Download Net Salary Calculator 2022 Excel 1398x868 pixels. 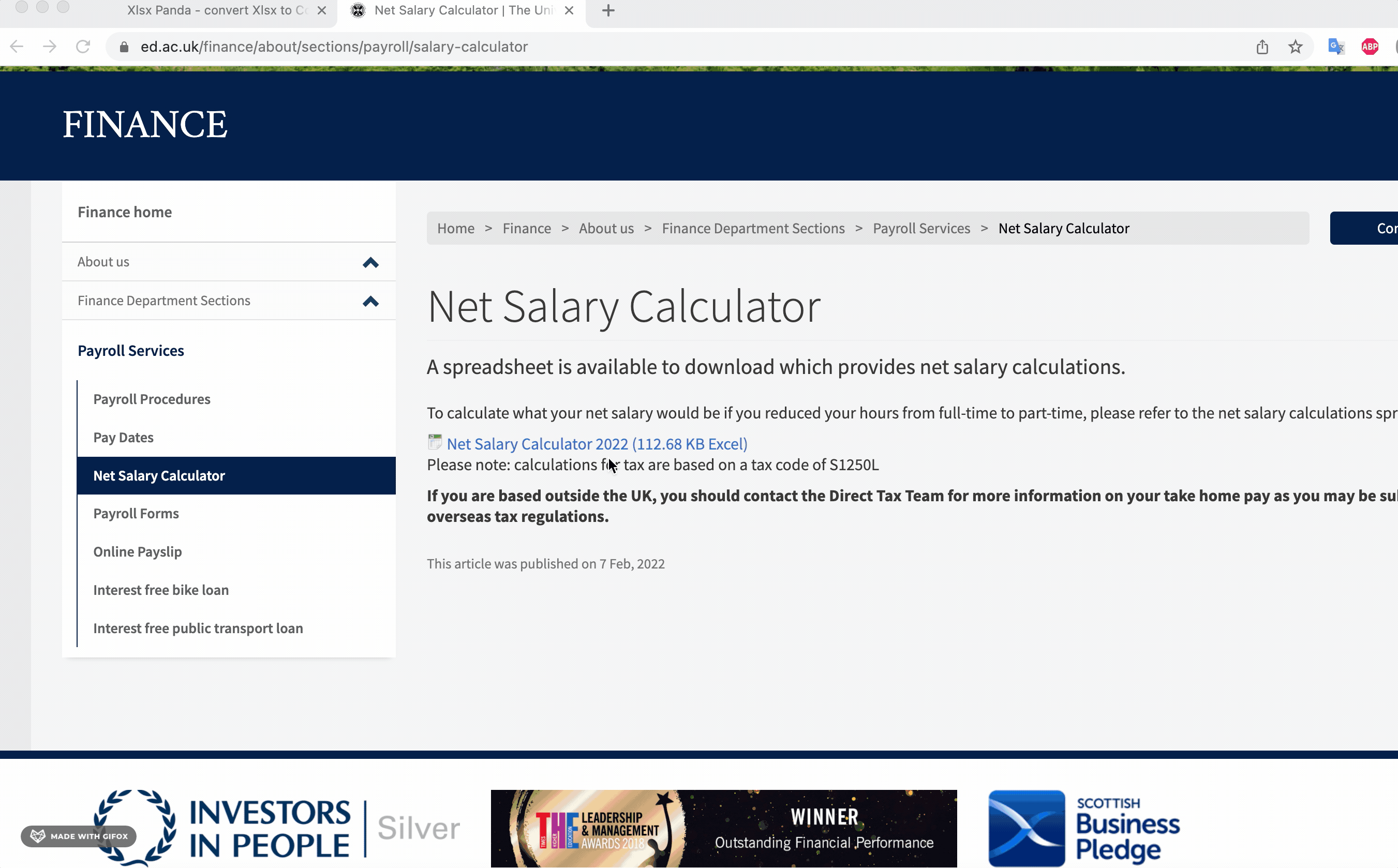597,444
